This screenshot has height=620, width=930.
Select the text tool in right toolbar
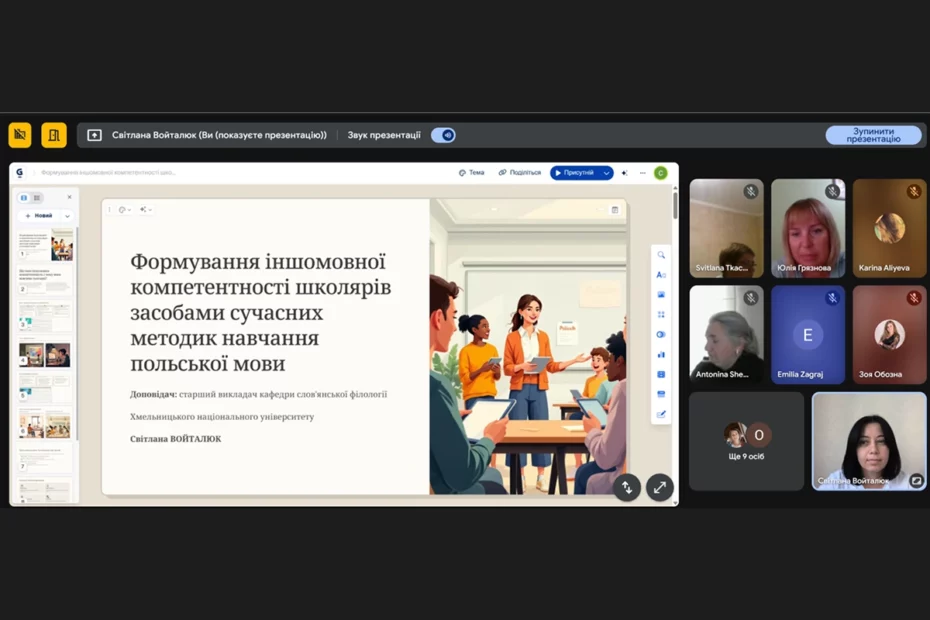[x=661, y=275]
